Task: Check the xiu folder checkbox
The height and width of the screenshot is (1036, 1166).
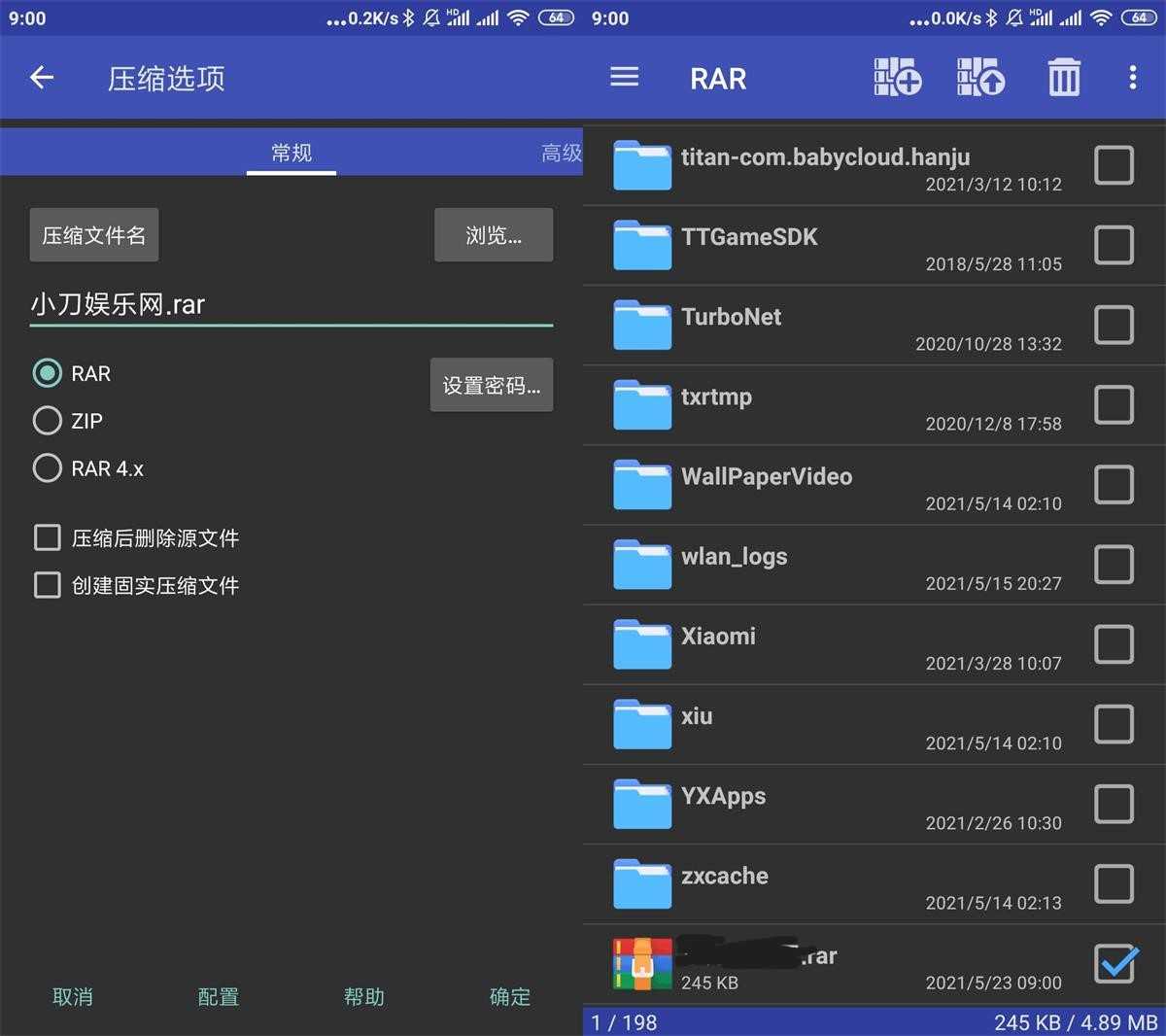Action: (x=1114, y=724)
